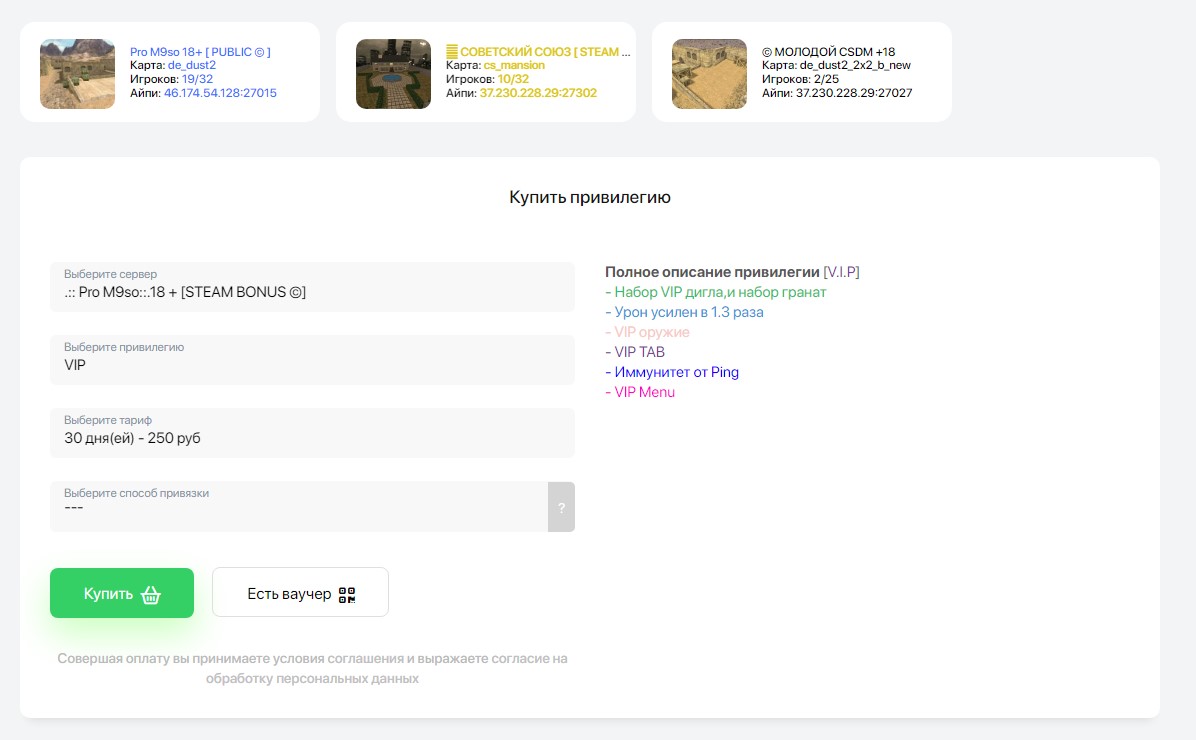Viewport: 1196px width, 740px height.
Task: Open the Pro M9so server map thumbnail
Action: [77, 73]
